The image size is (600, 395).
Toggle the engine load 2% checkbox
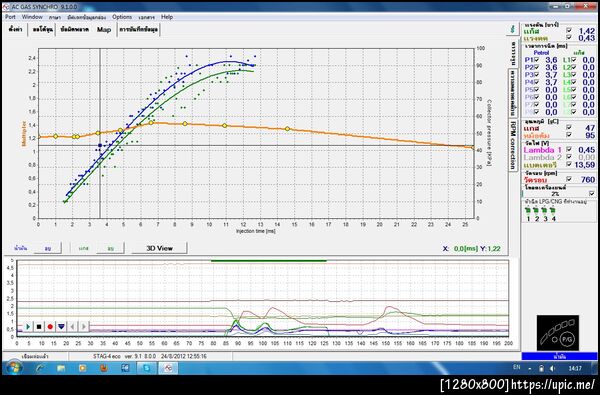pos(592,194)
